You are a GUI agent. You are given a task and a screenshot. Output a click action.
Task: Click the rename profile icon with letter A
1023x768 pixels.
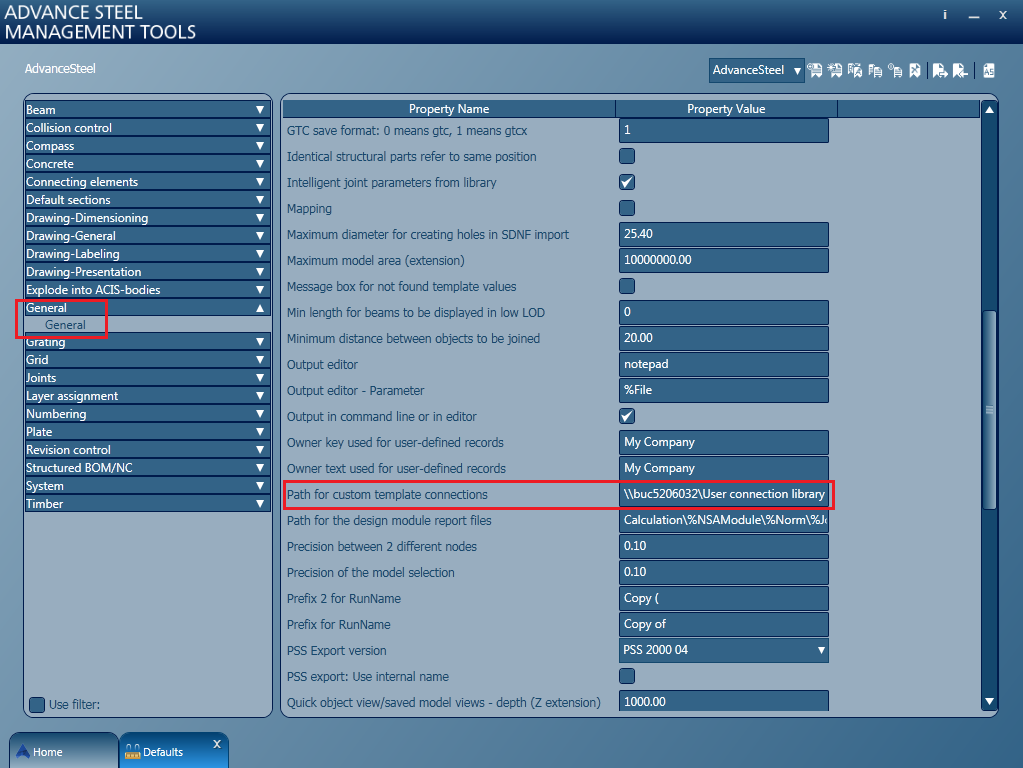tap(855, 70)
